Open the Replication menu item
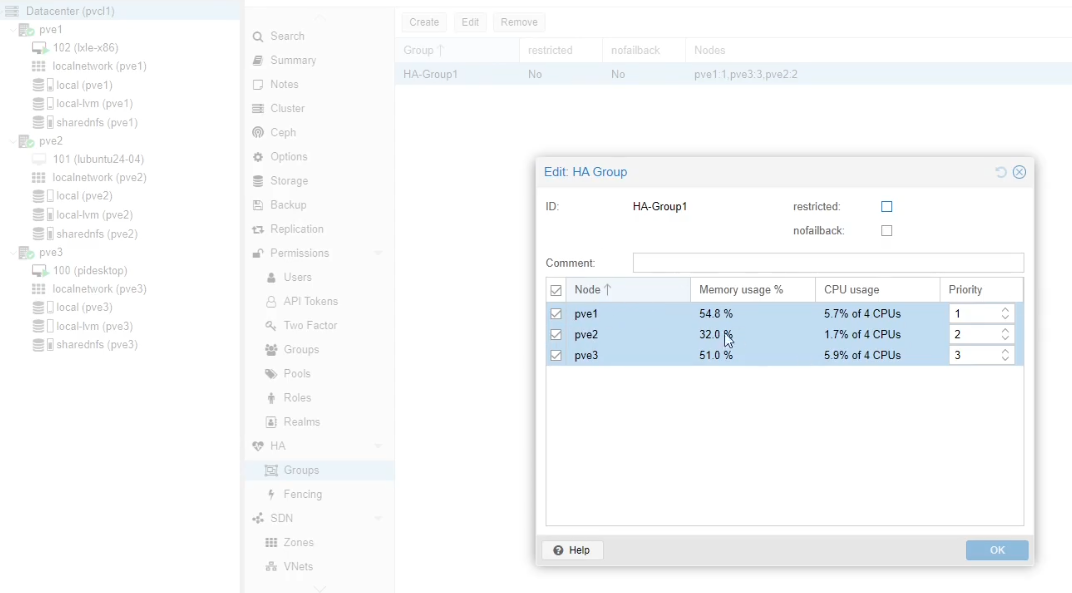The width and height of the screenshot is (1072, 593). coord(296,229)
